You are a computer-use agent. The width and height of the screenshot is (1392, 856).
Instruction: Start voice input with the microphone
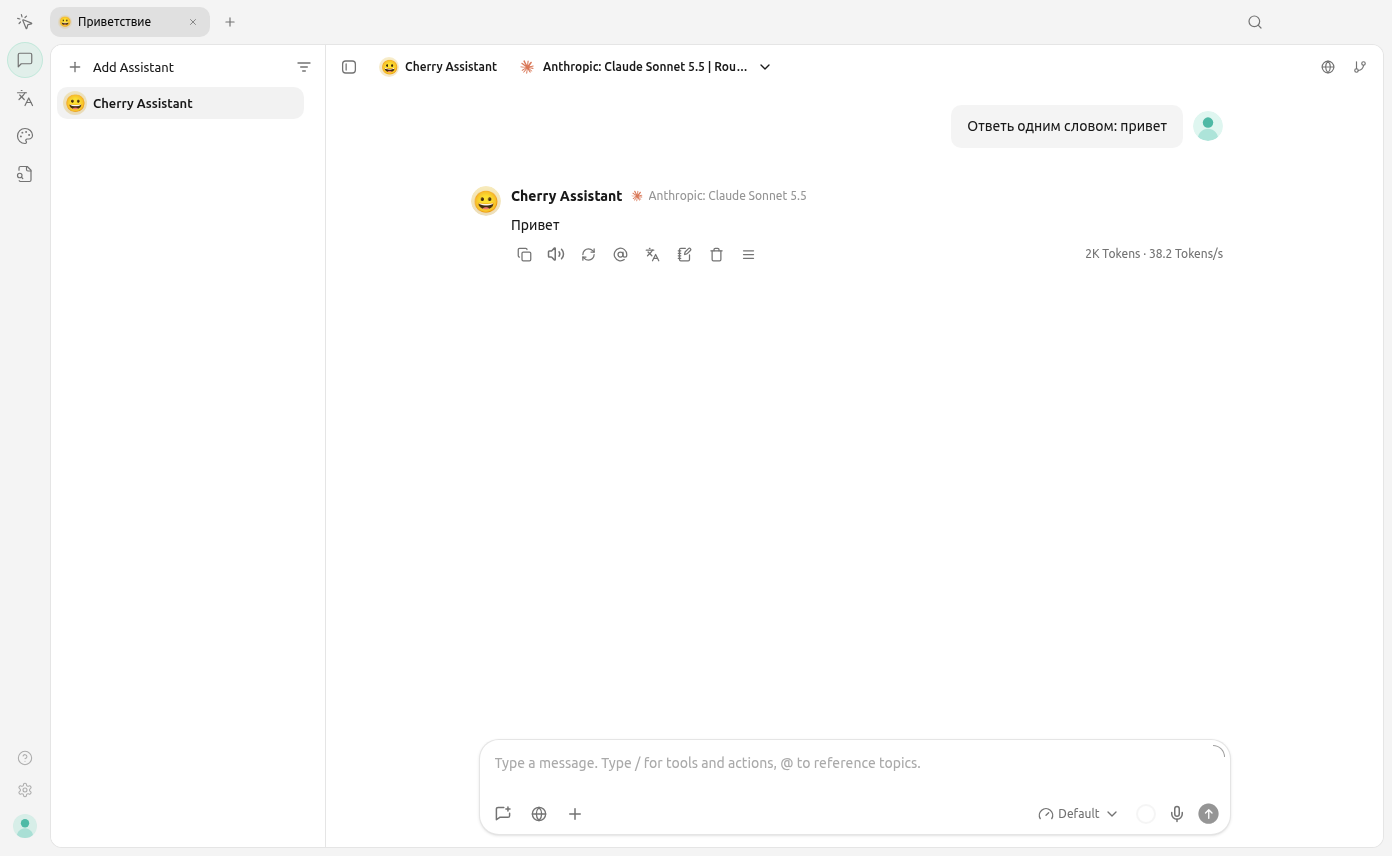click(x=1177, y=814)
